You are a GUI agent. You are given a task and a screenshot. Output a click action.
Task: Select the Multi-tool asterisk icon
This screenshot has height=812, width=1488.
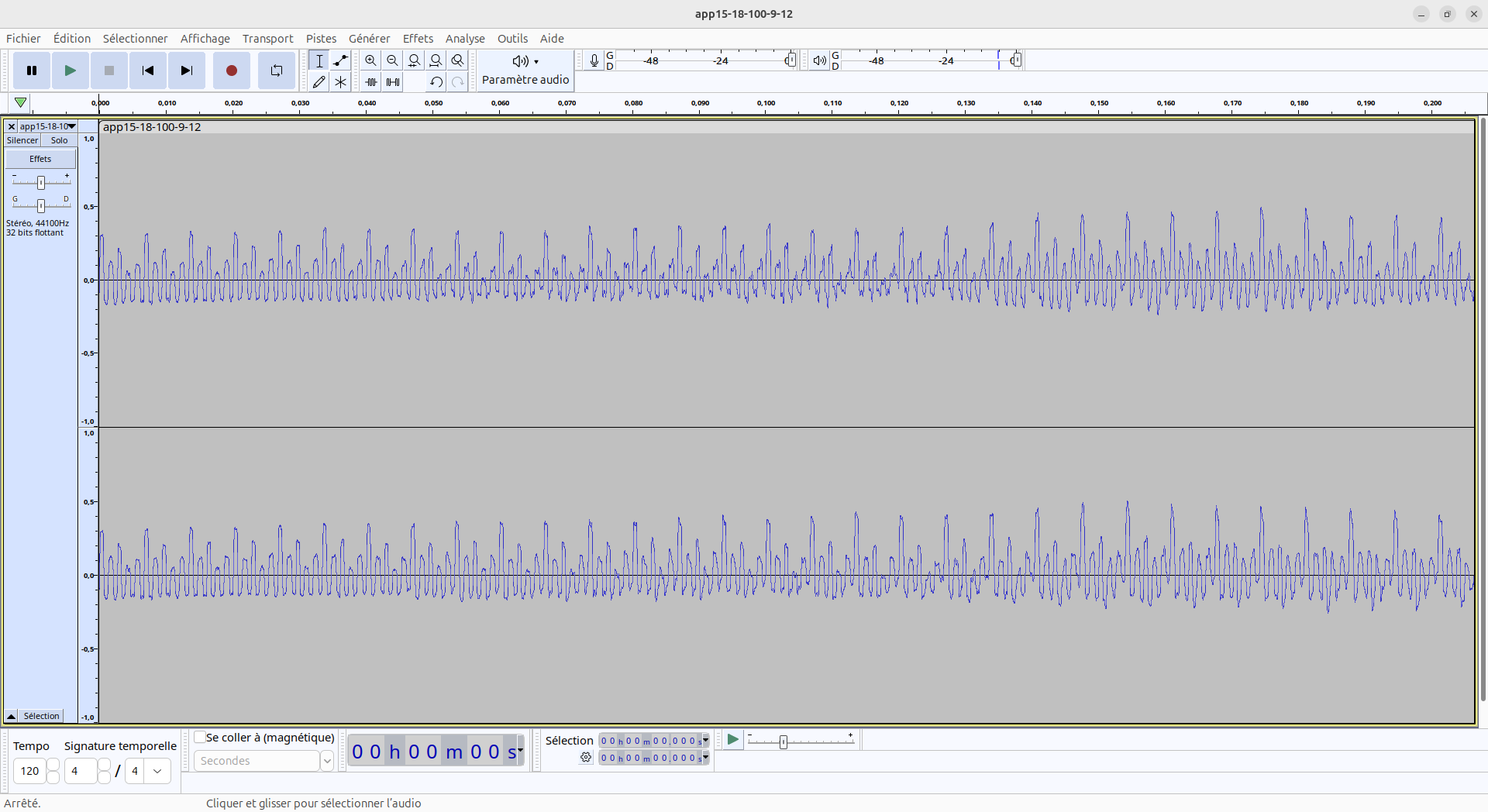(x=340, y=82)
